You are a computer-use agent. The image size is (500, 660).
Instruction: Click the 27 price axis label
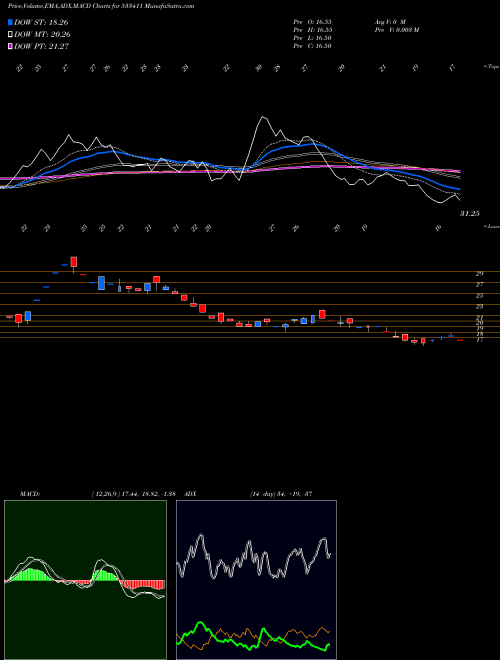point(479,285)
